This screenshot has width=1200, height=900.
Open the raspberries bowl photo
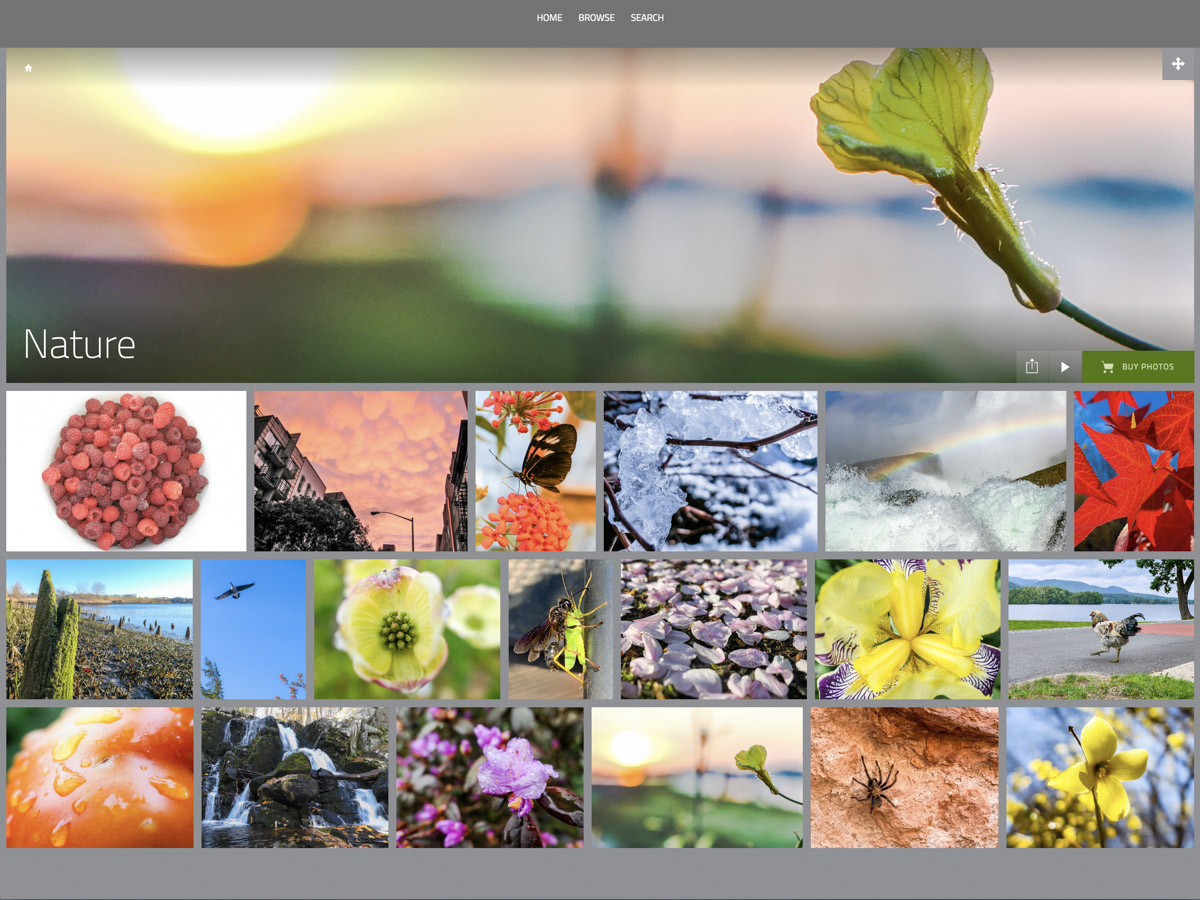[x=126, y=471]
